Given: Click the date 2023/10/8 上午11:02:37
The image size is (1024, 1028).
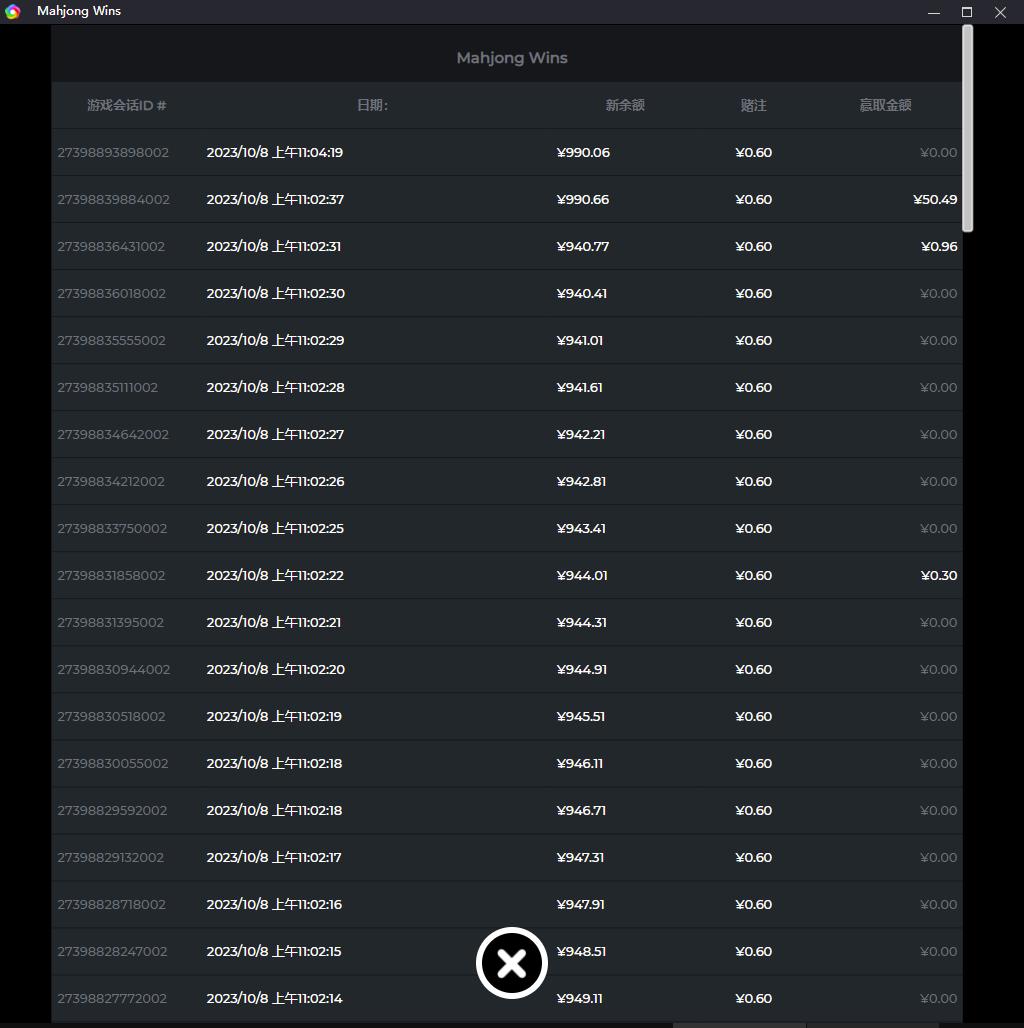Looking at the screenshot, I should [275, 199].
